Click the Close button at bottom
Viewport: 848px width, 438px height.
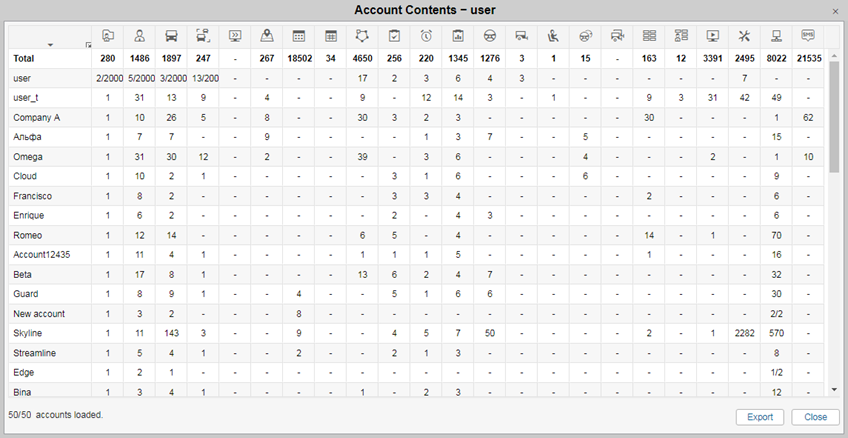[815, 417]
